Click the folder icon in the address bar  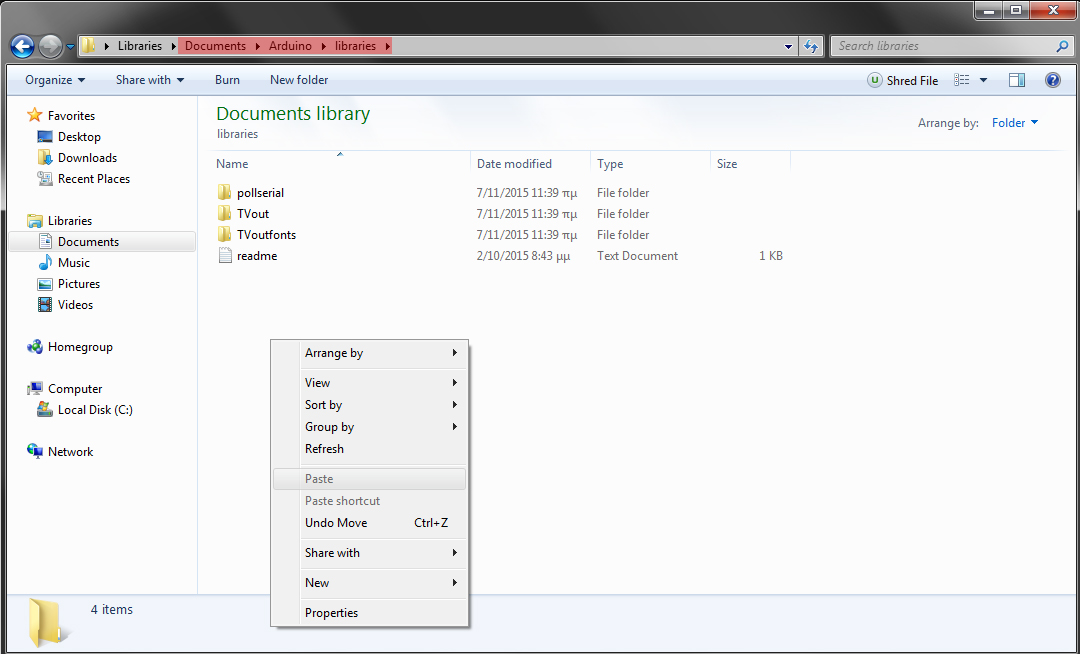click(88, 46)
